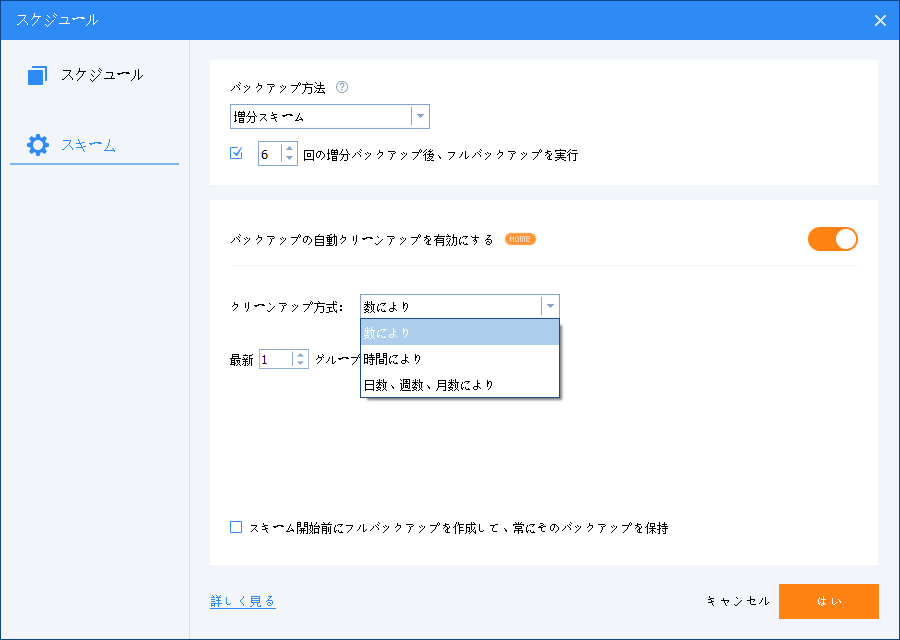Click the はい confirm button
This screenshot has height=640, width=900.
click(x=828, y=601)
